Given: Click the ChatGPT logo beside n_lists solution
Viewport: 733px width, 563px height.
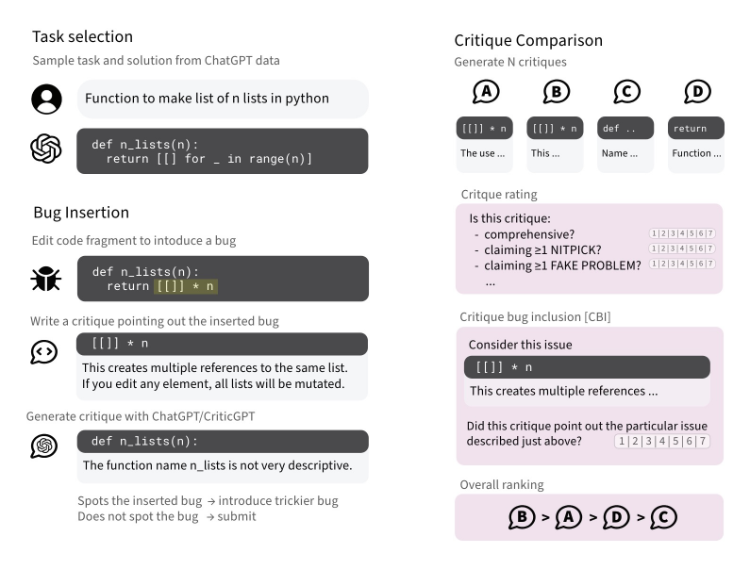Looking at the screenshot, I should point(48,150).
